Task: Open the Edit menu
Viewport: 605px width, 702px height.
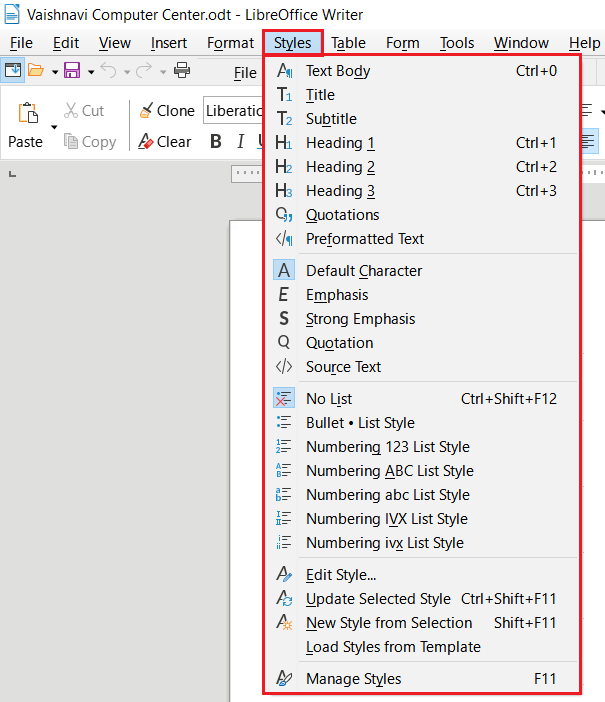Action: click(x=66, y=43)
